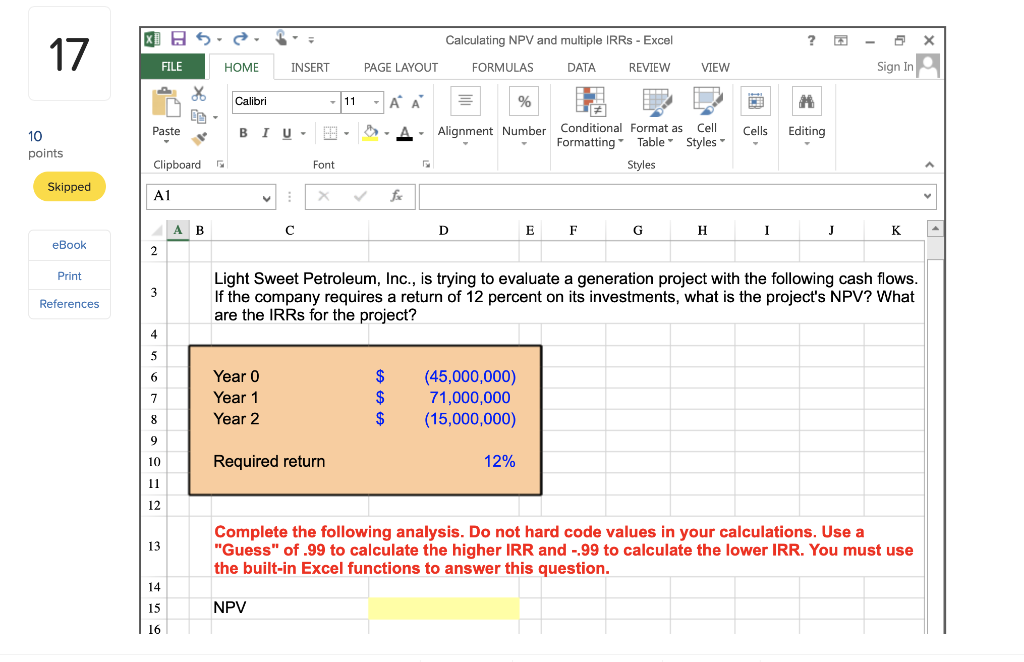Viewport: 1024px width, 662px height.
Task: Open the DATA ribbon tab
Action: click(580, 67)
